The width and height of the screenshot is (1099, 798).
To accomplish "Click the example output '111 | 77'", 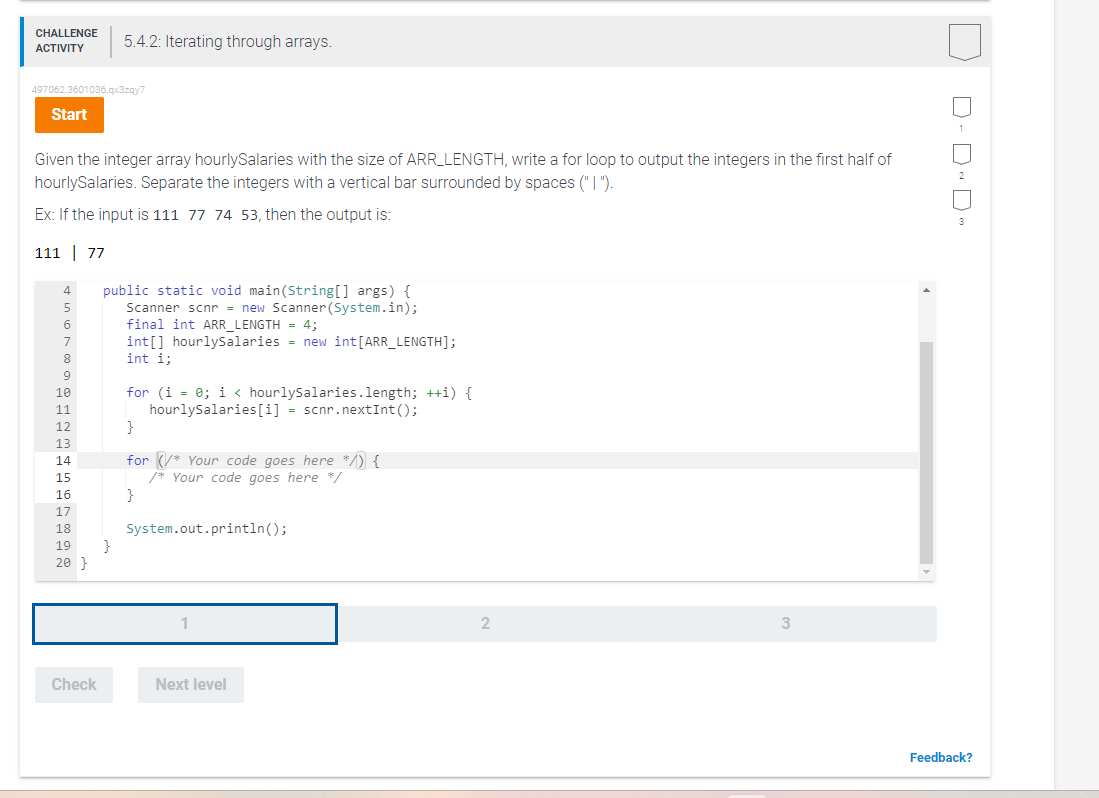I will (x=69, y=253).
